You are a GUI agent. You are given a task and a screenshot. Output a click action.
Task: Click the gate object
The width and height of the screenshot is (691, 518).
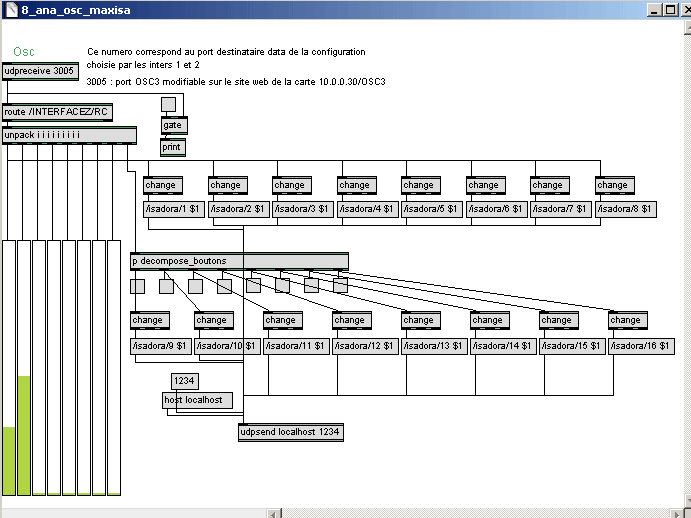(173, 125)
